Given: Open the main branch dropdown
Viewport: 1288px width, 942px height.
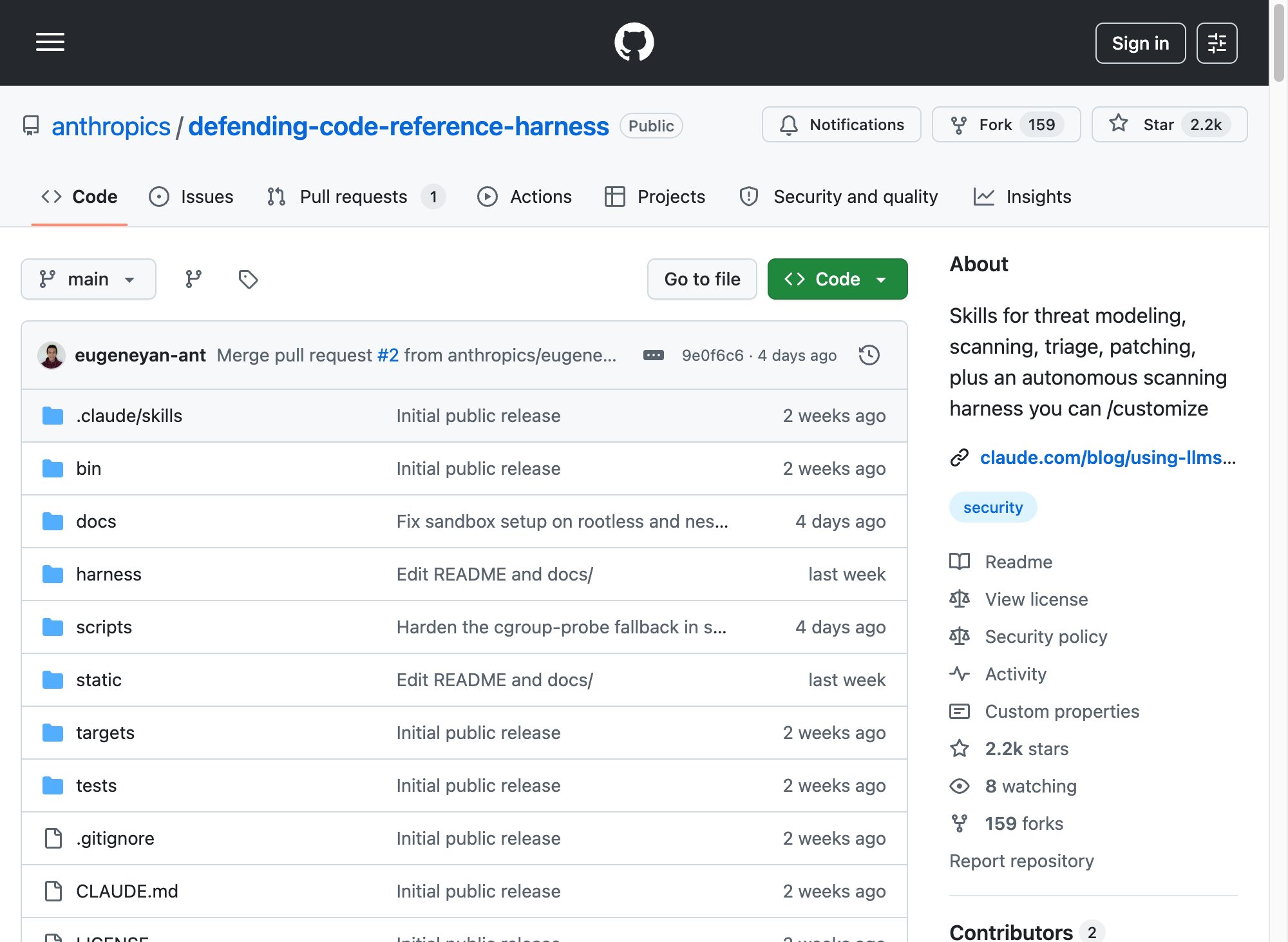Looking at the screenshot, I should pyautogui.click(x=88, y=279).
